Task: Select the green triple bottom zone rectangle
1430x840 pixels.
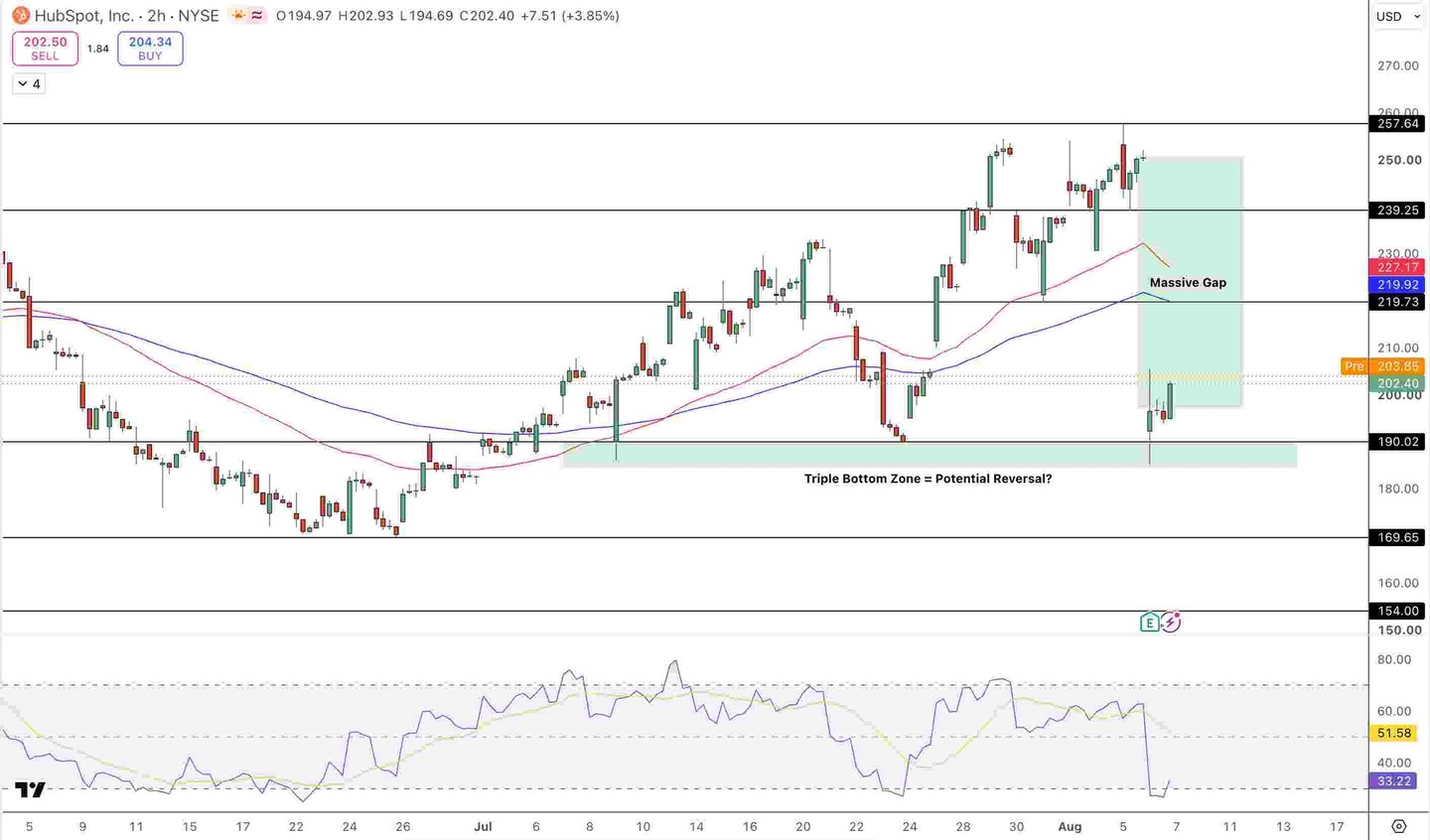Action: pos(929,455)
